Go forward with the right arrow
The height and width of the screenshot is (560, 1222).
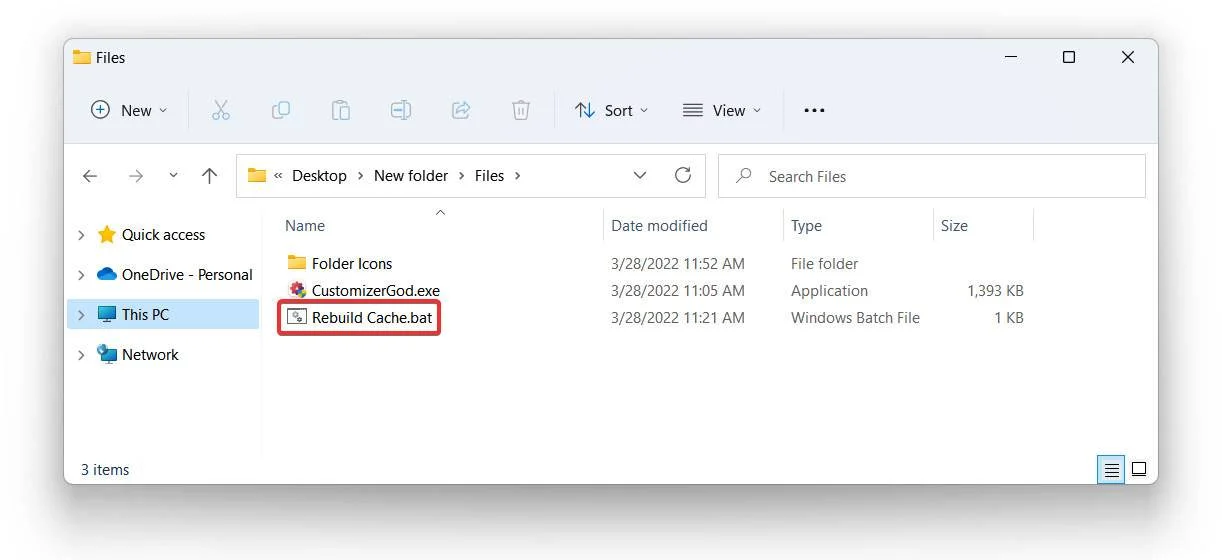[x=135, y=176]
